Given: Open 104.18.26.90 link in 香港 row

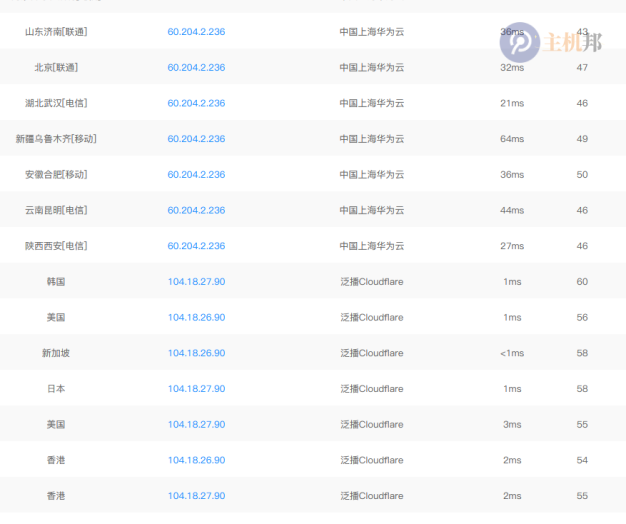Looking at the screenshot, I should pyautogui.click(x=196, y=460).
